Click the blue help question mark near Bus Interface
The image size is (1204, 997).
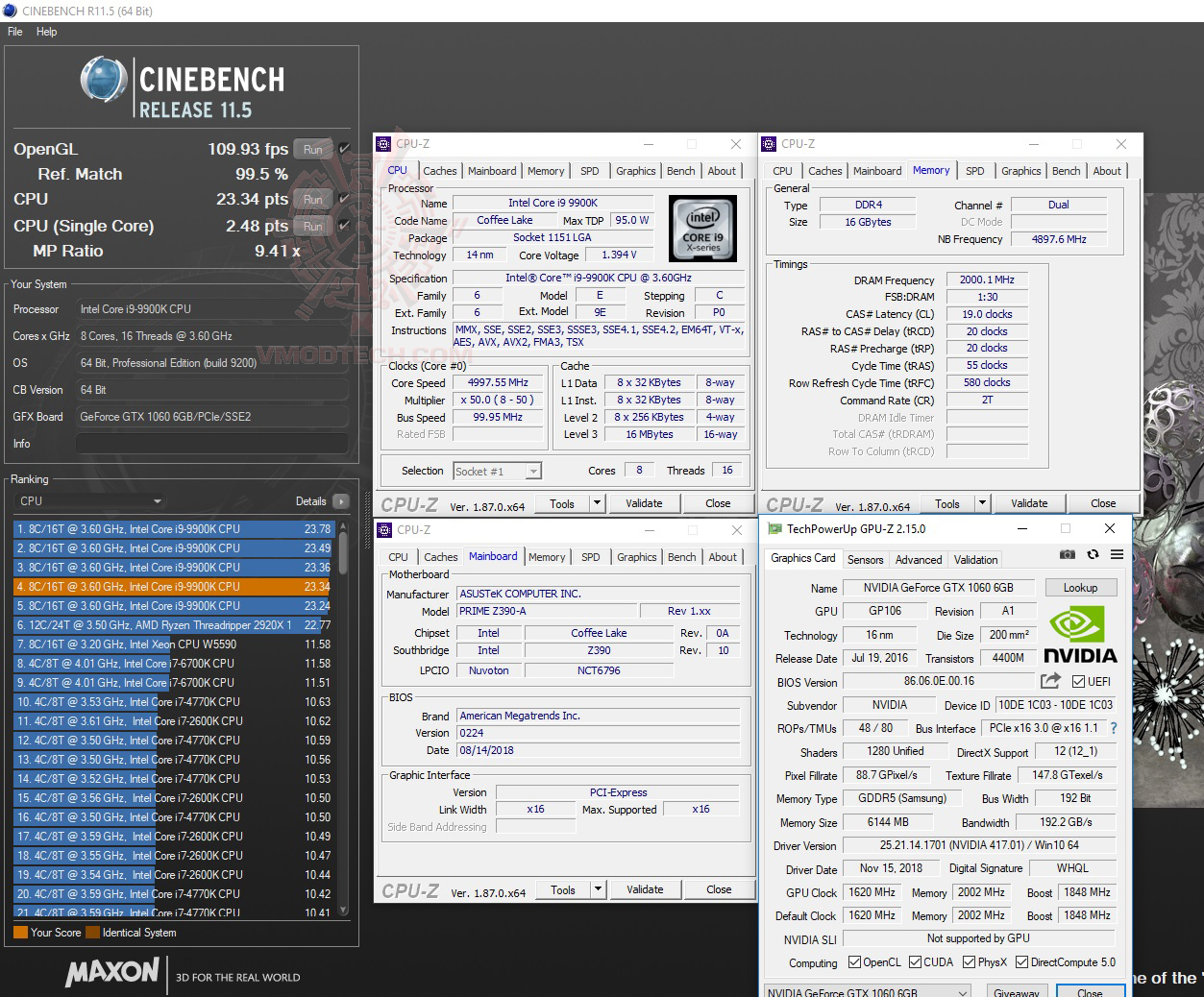(1113, 728)
